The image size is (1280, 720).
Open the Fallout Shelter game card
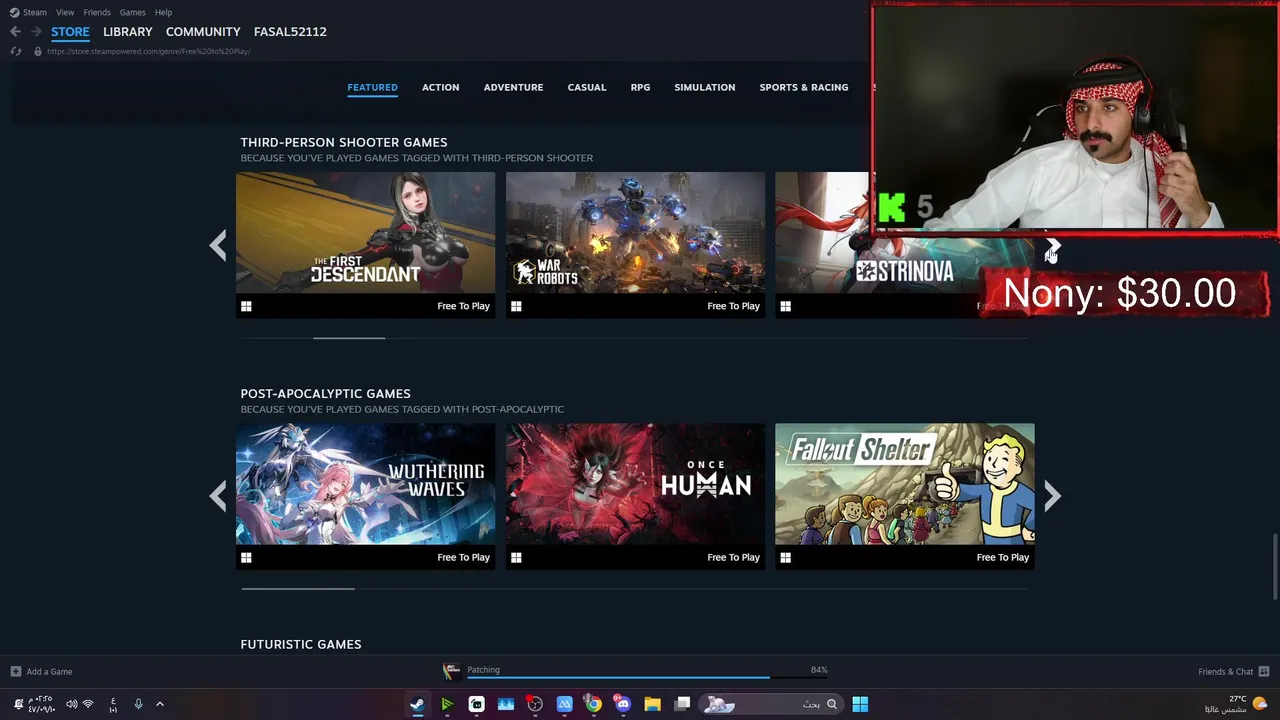tap(905, 496)
